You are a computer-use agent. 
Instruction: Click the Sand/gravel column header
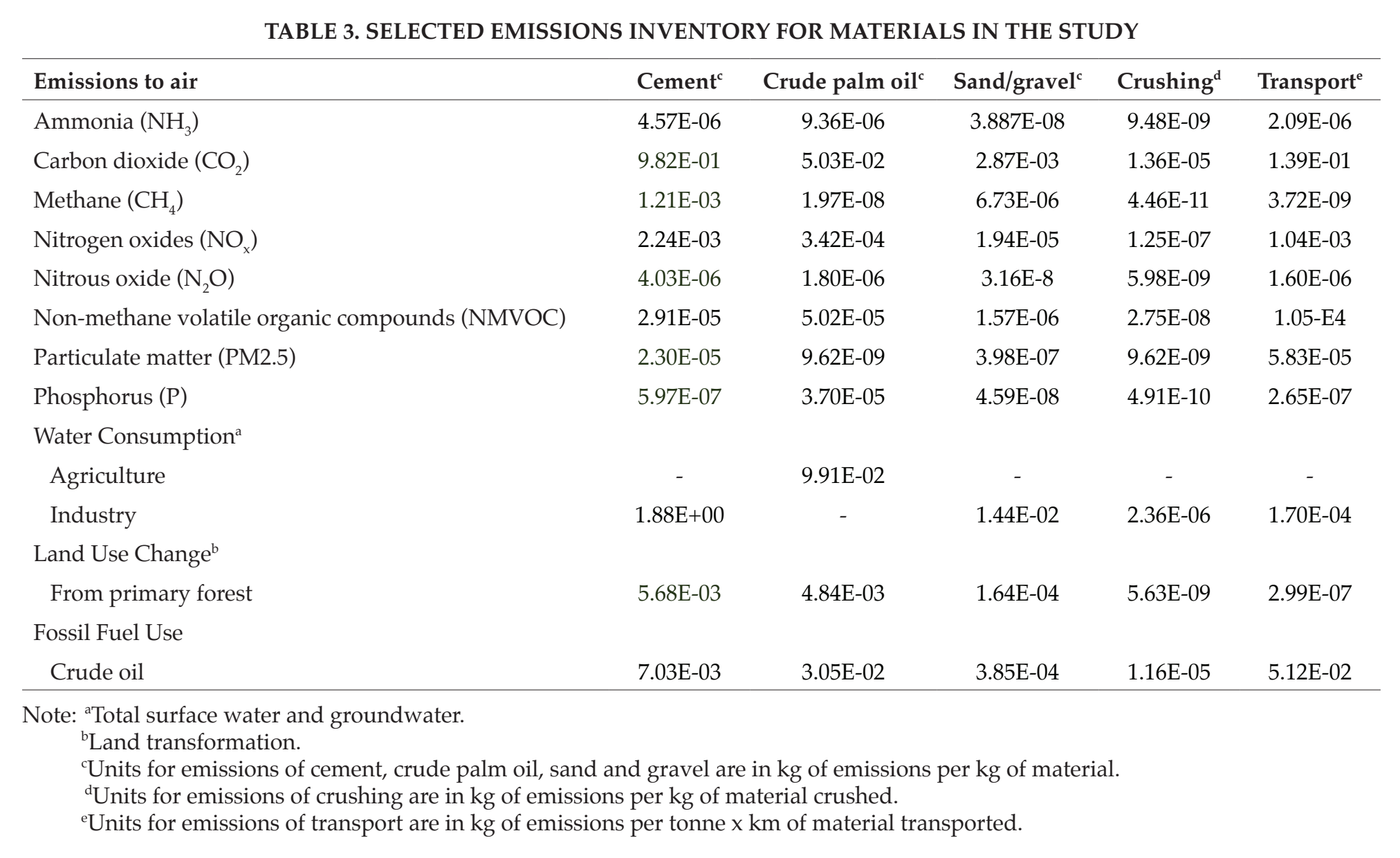pos(1017,82)
